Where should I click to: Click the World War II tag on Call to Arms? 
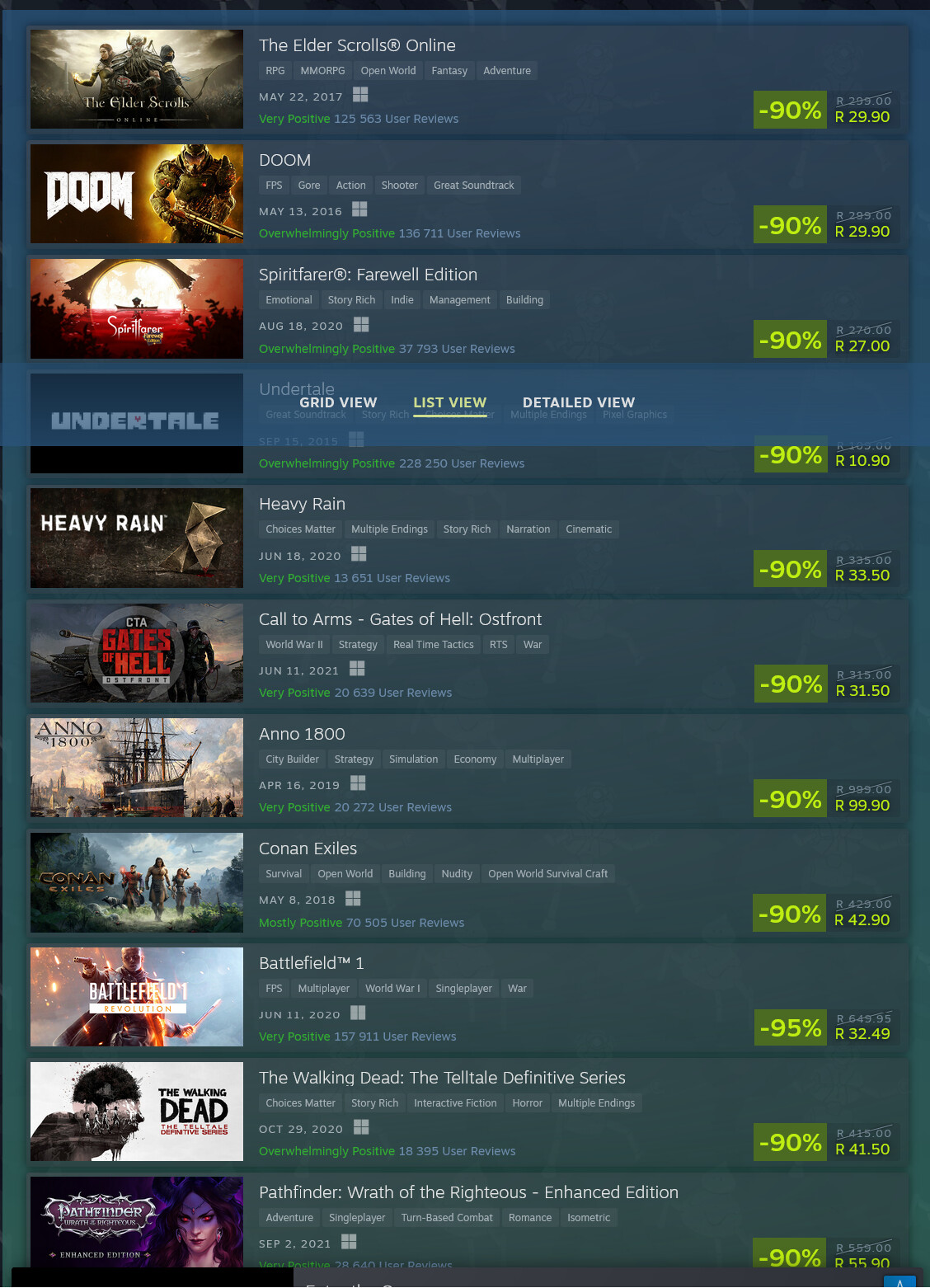pos(294,645)
